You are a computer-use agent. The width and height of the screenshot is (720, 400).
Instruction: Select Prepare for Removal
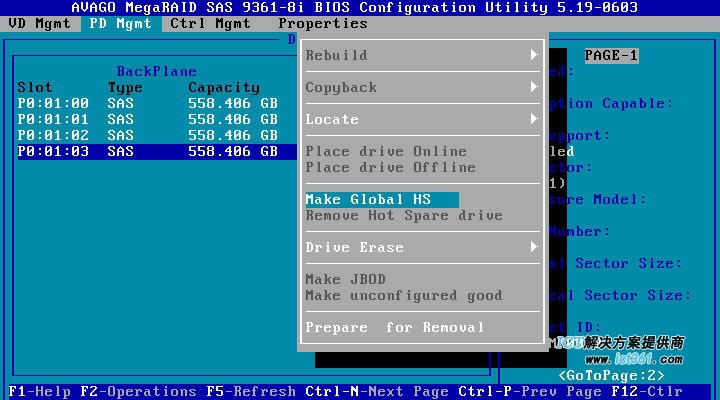coord(395,328)
